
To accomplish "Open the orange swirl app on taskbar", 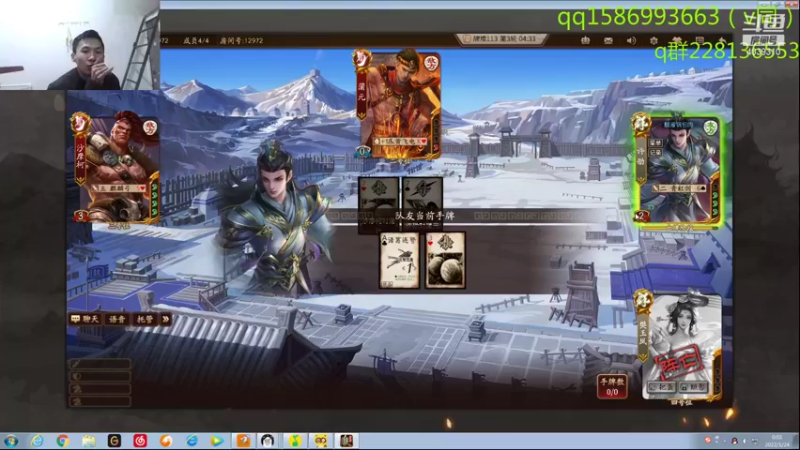I will (x=166, y=441).
